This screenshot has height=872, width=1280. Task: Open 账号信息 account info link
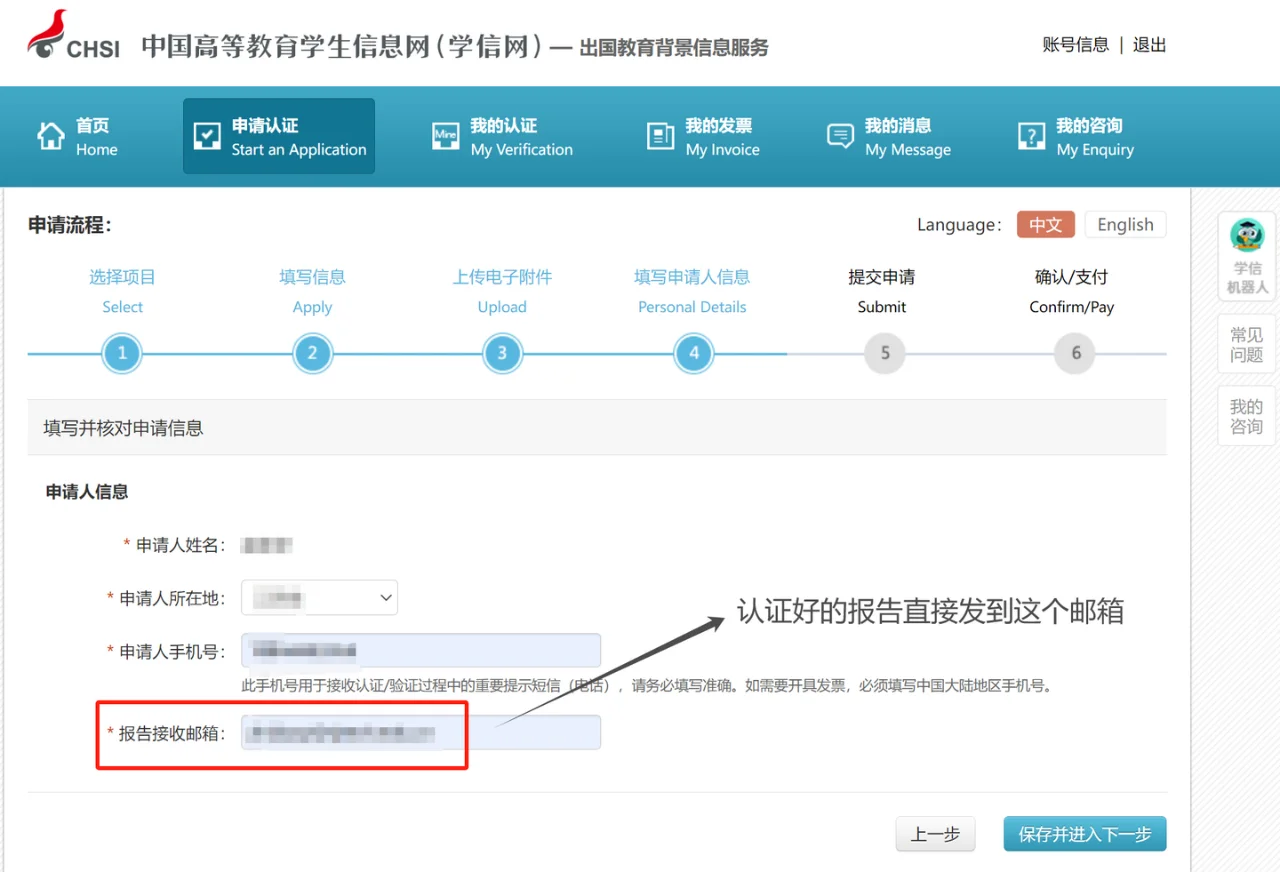[x=1075, y=45]
